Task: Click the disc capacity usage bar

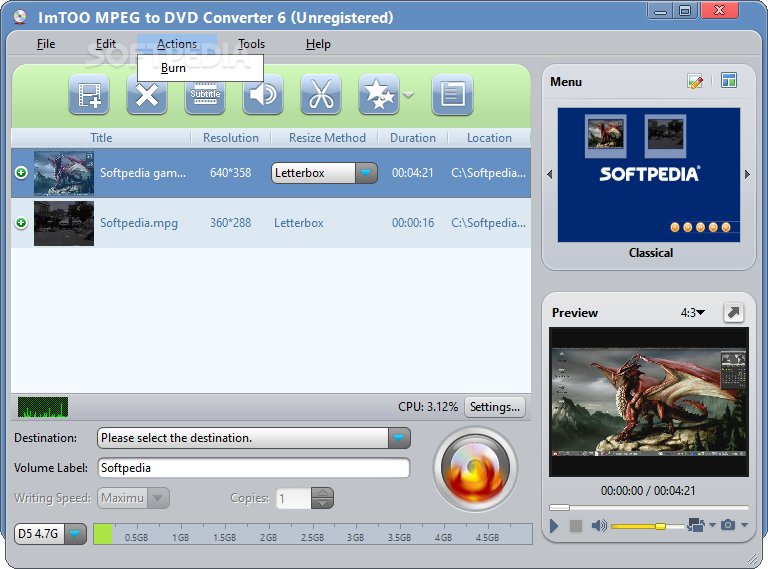Action: [312, 534]
